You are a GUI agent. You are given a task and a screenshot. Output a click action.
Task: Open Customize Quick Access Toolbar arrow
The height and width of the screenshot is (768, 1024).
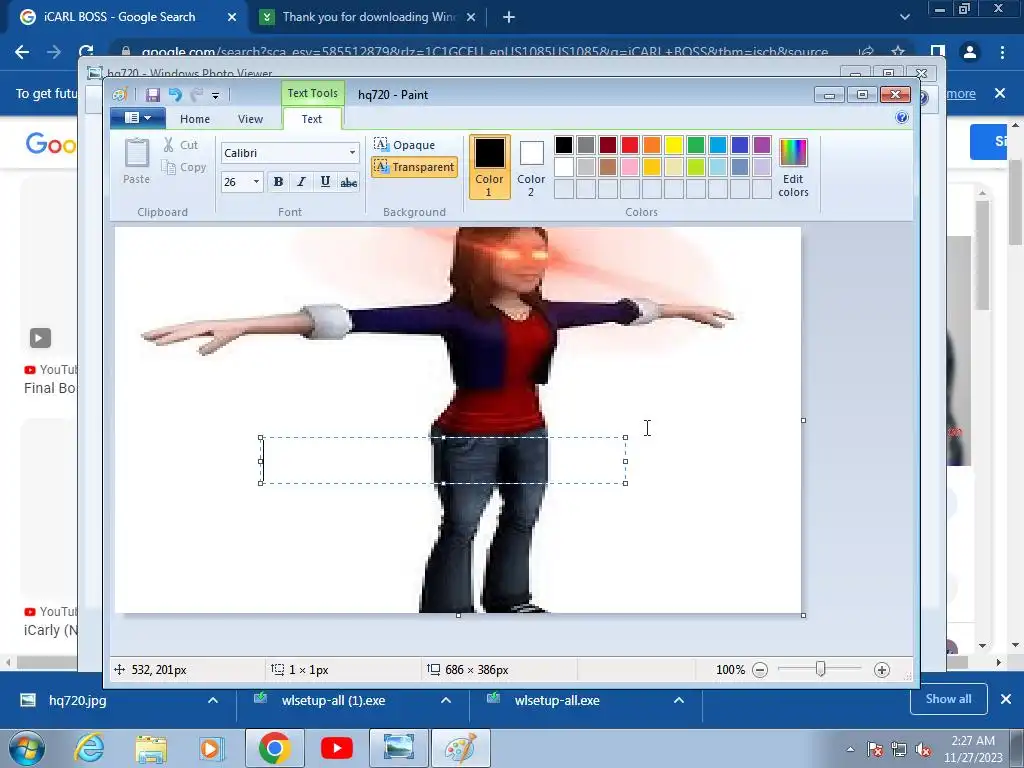pos(216,95)
